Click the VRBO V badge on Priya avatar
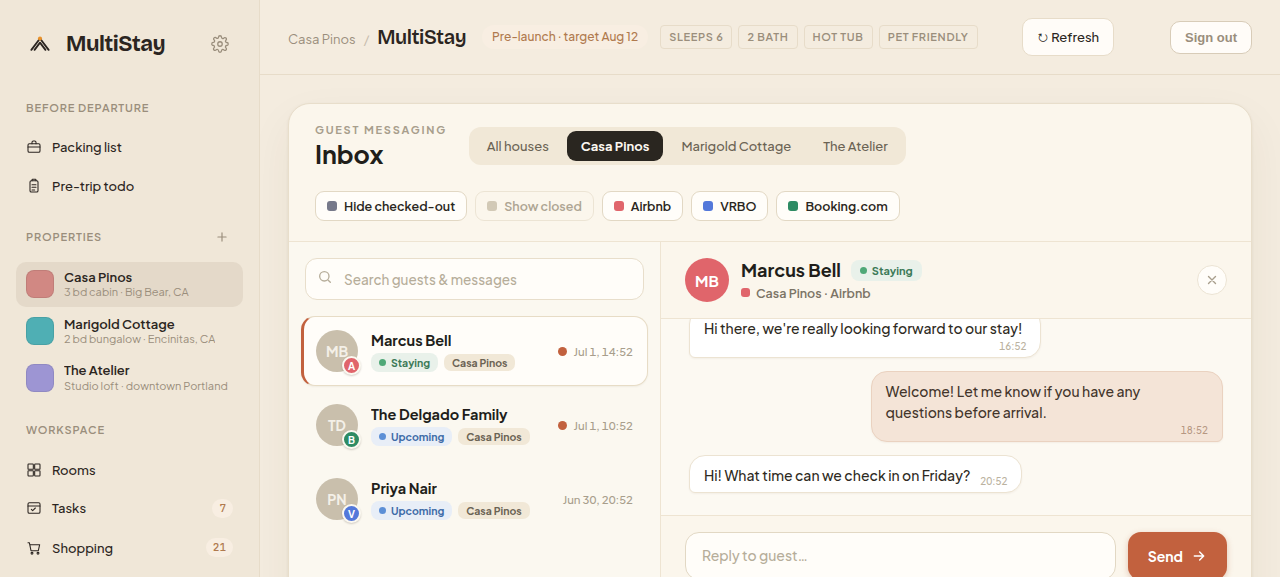 (351, 514)
